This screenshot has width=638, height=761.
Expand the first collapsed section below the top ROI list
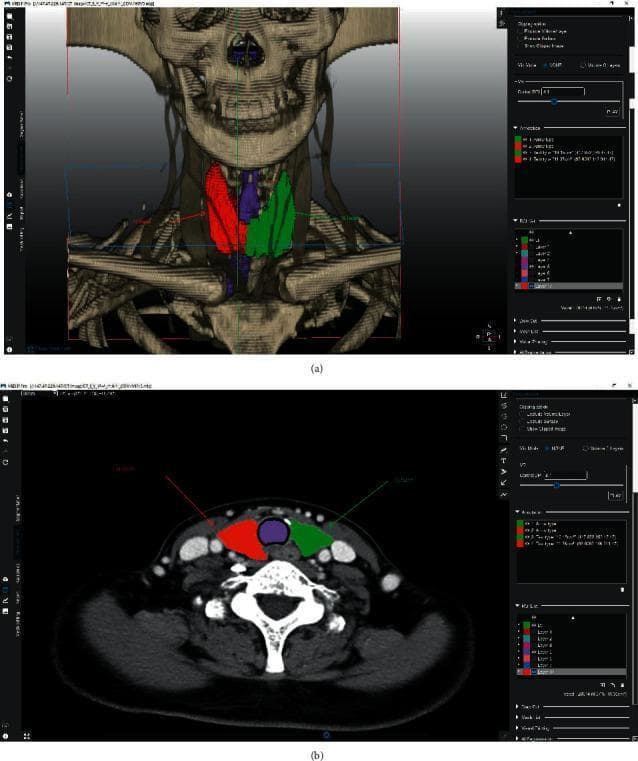515,321
